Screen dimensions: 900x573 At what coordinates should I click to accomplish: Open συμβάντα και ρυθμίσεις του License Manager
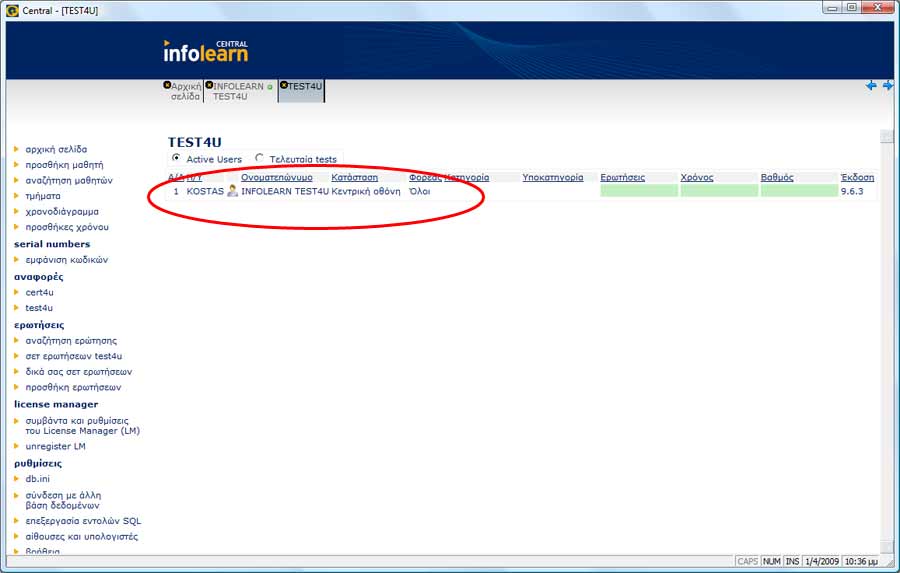point(83,425)
